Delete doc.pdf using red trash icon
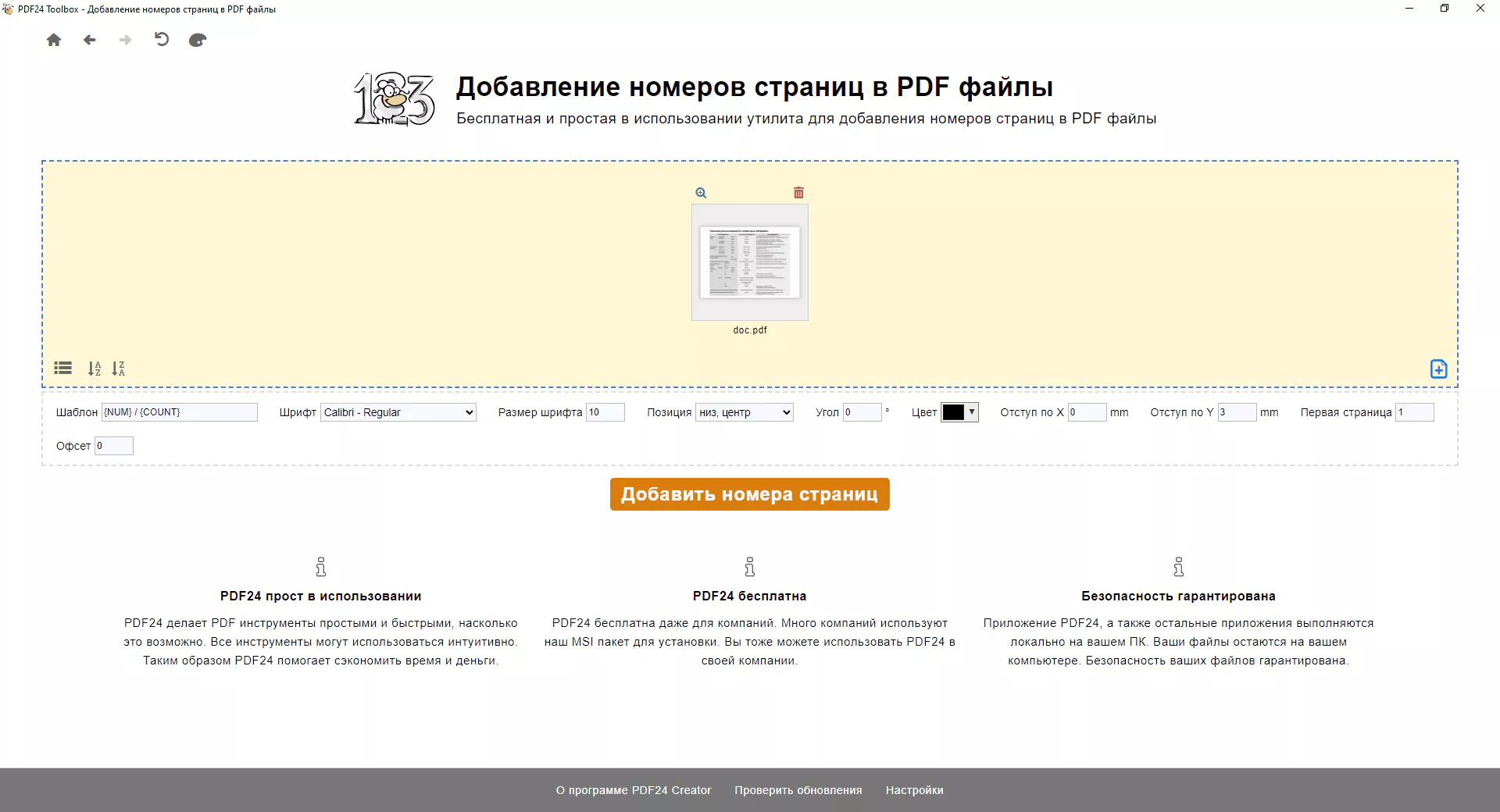1500x812 pixels. [x=798, y=193]
